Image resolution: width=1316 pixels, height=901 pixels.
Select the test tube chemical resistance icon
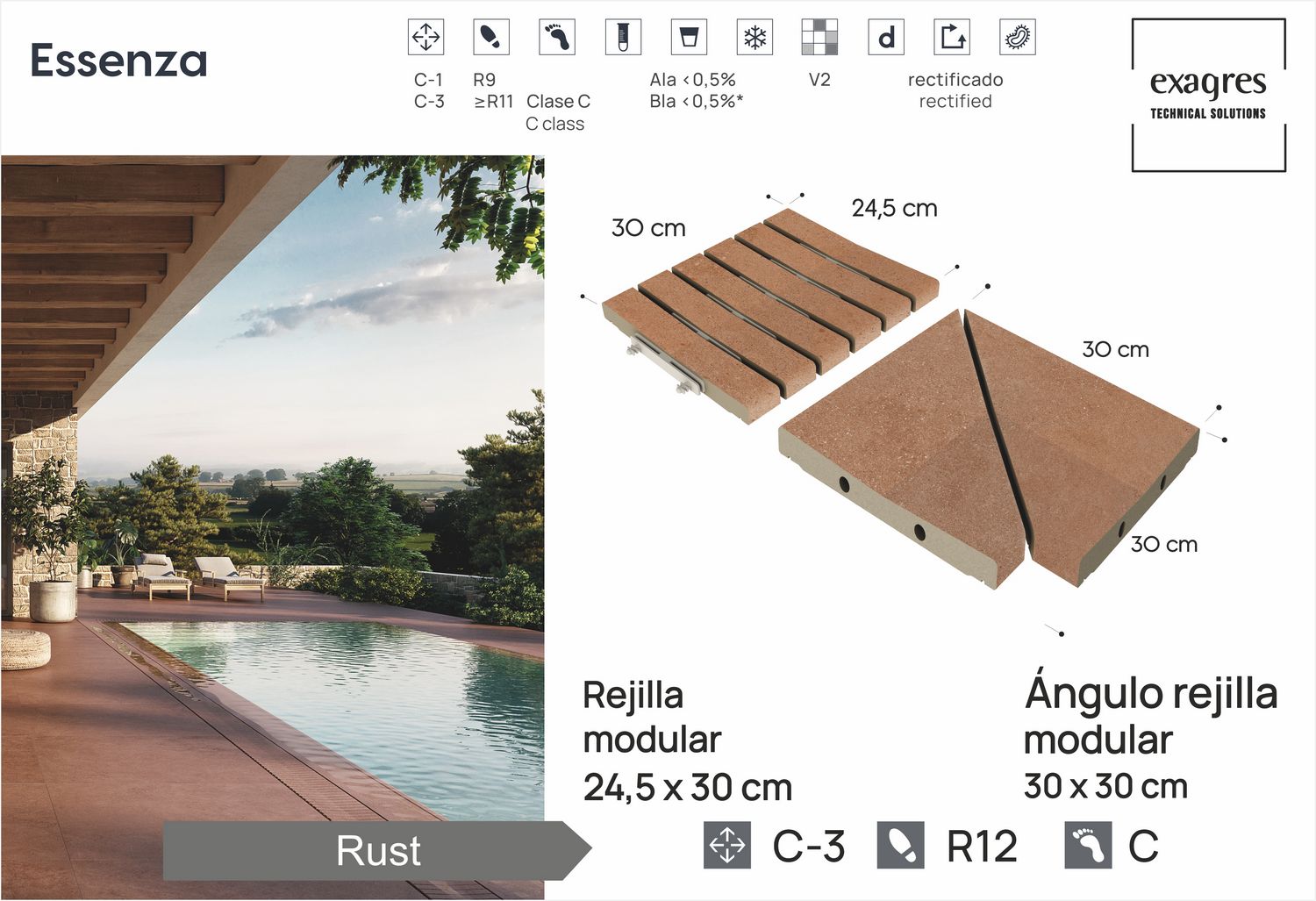click(x=623, y=37)
